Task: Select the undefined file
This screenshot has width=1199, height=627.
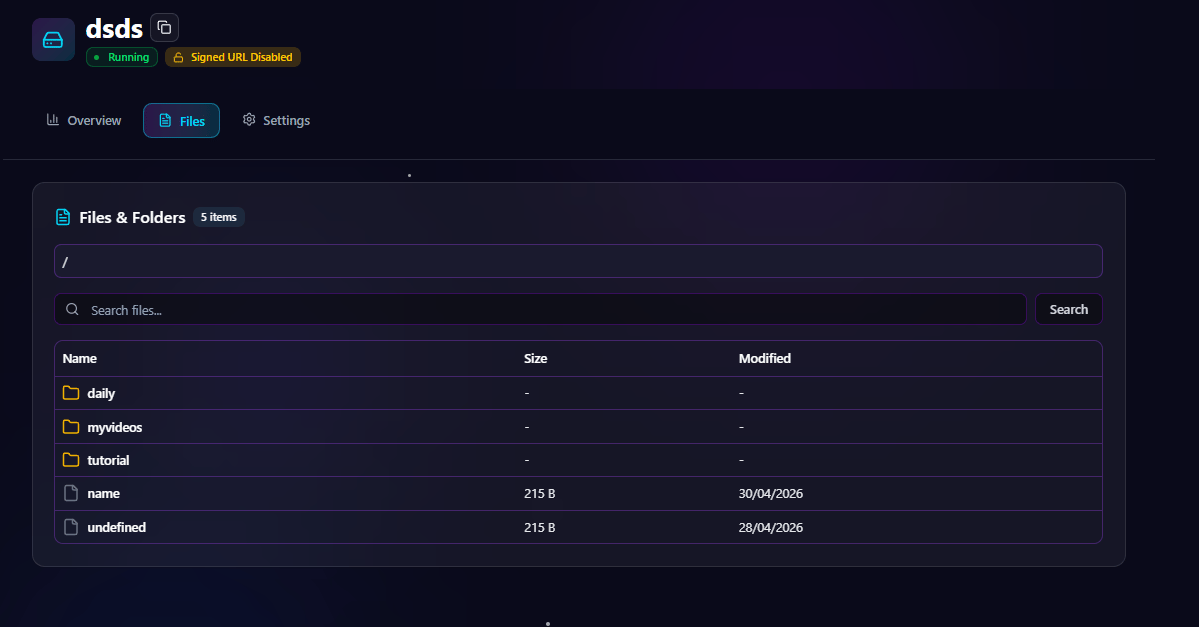Action: point(116,528)
